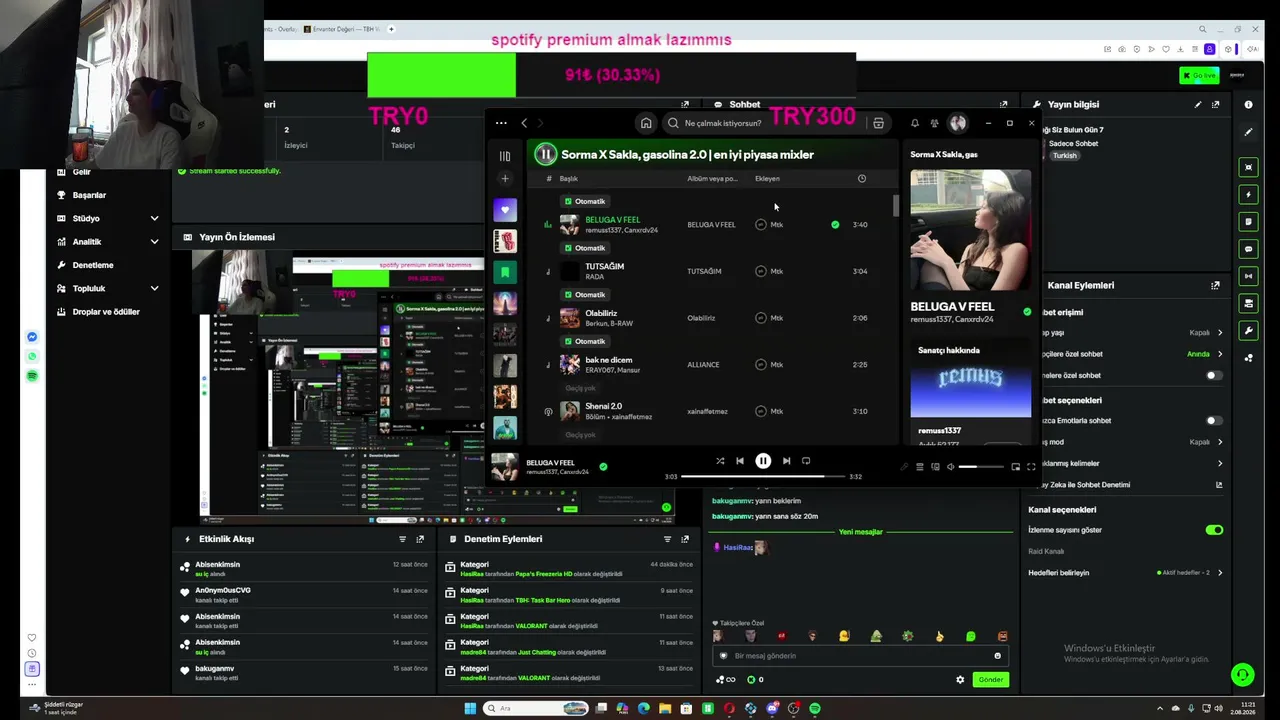
Task: Open Spotify friend activity icon
Action: 934,123
